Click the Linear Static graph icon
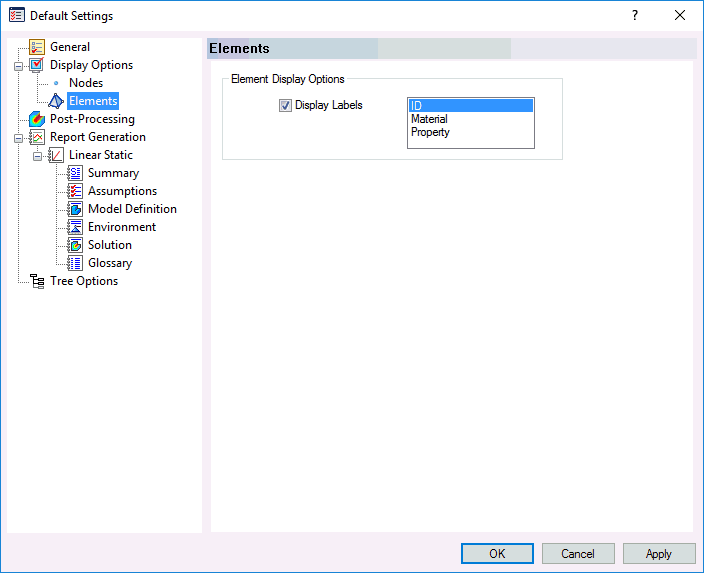The image size is (704, 573). click(56, 155)
